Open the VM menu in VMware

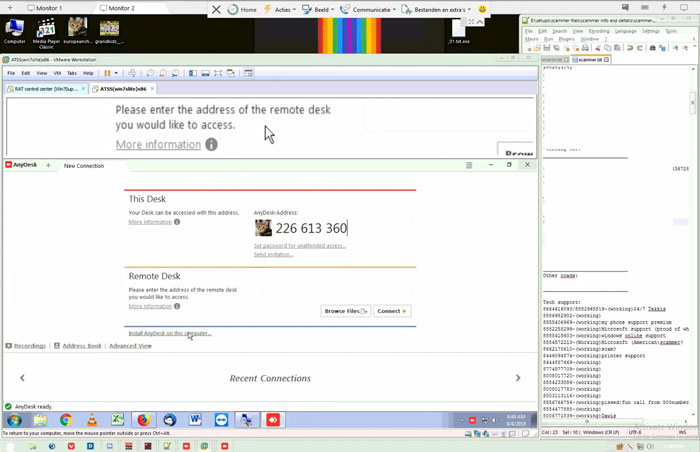(57, 73)
